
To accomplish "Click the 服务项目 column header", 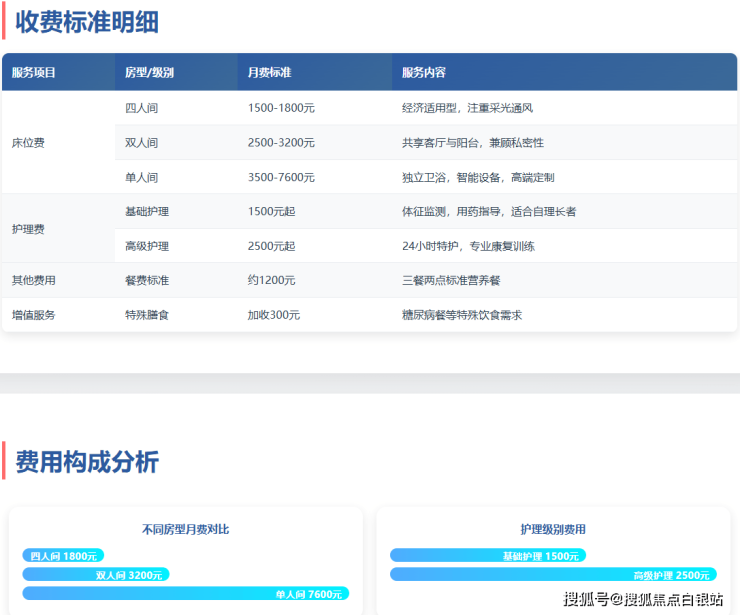I will [x=34, y=72].
